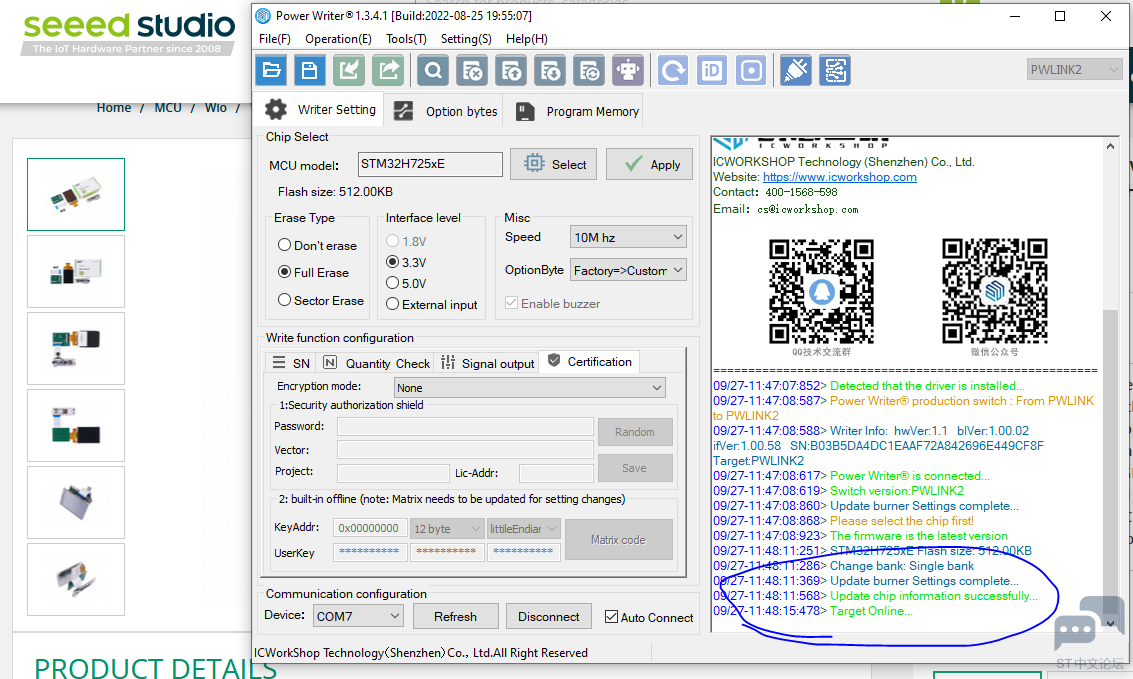Click the Power Writer title bar app icon
1133x679 pixels.
[x=264, y=15]
